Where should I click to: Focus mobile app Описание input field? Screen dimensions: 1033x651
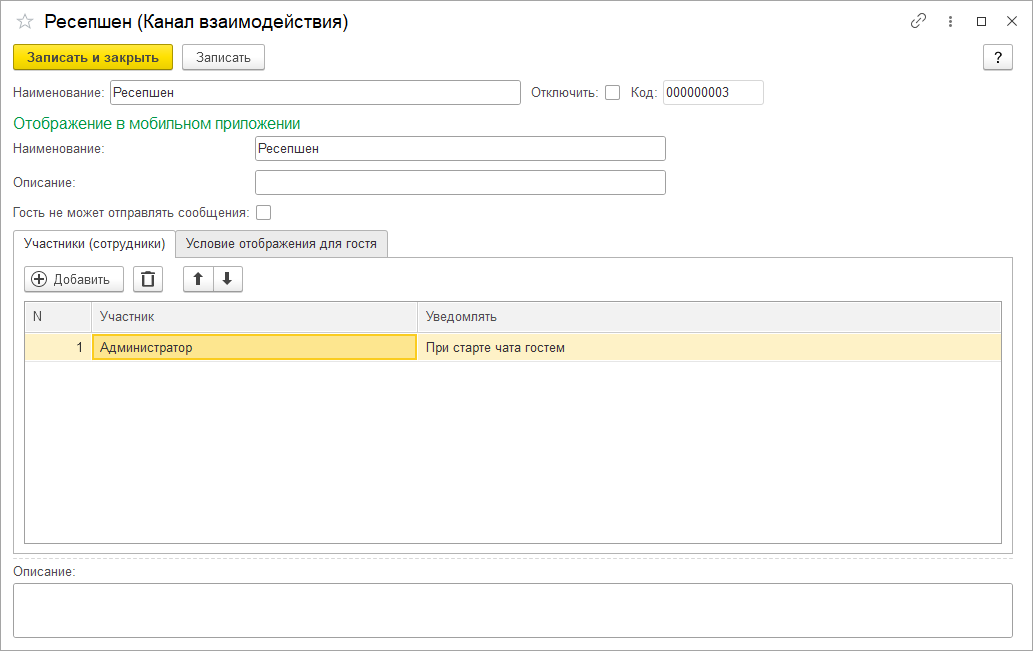click(460, 183)
